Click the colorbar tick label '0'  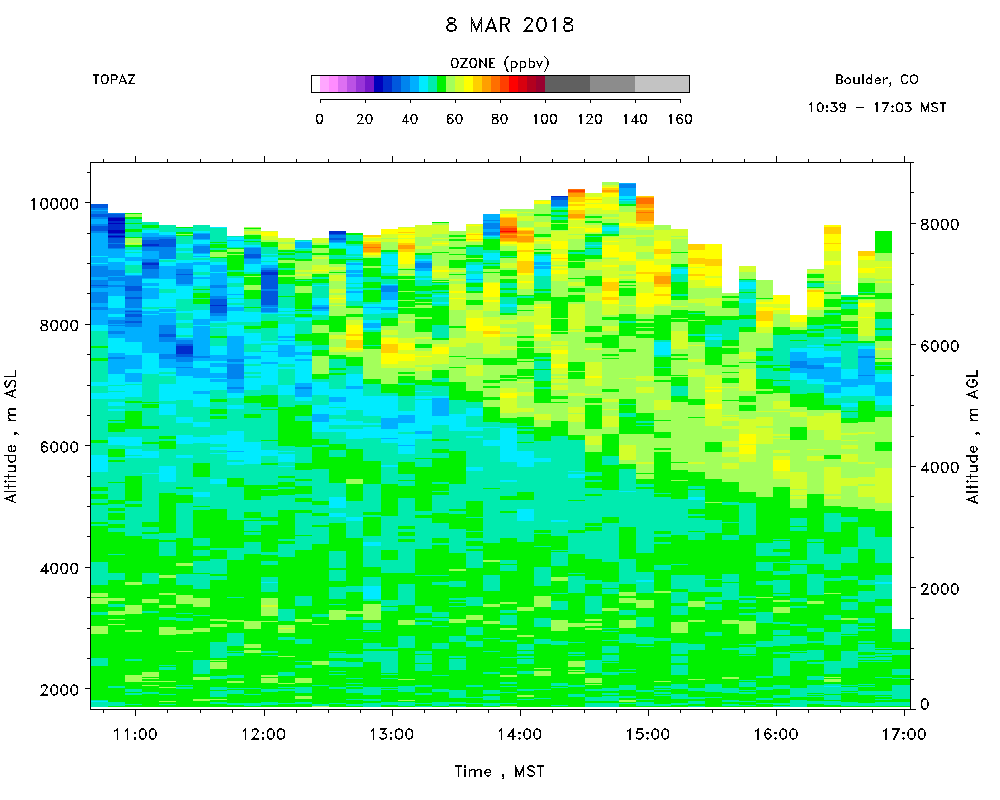320,119
